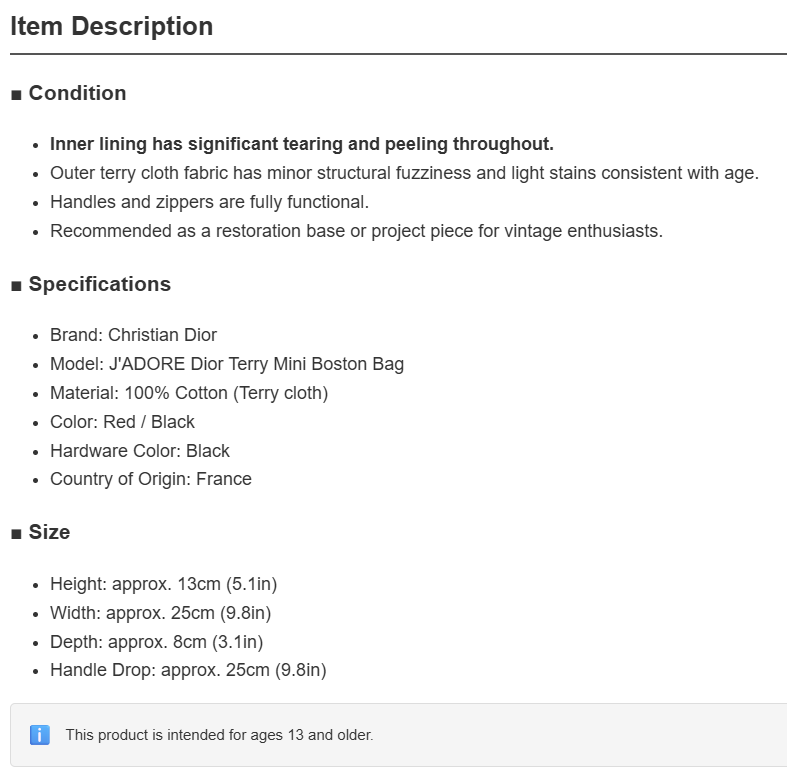Click the Height approx. 13cm measurement
Viewport: 787px width, 781px height.
coord(164,584)
